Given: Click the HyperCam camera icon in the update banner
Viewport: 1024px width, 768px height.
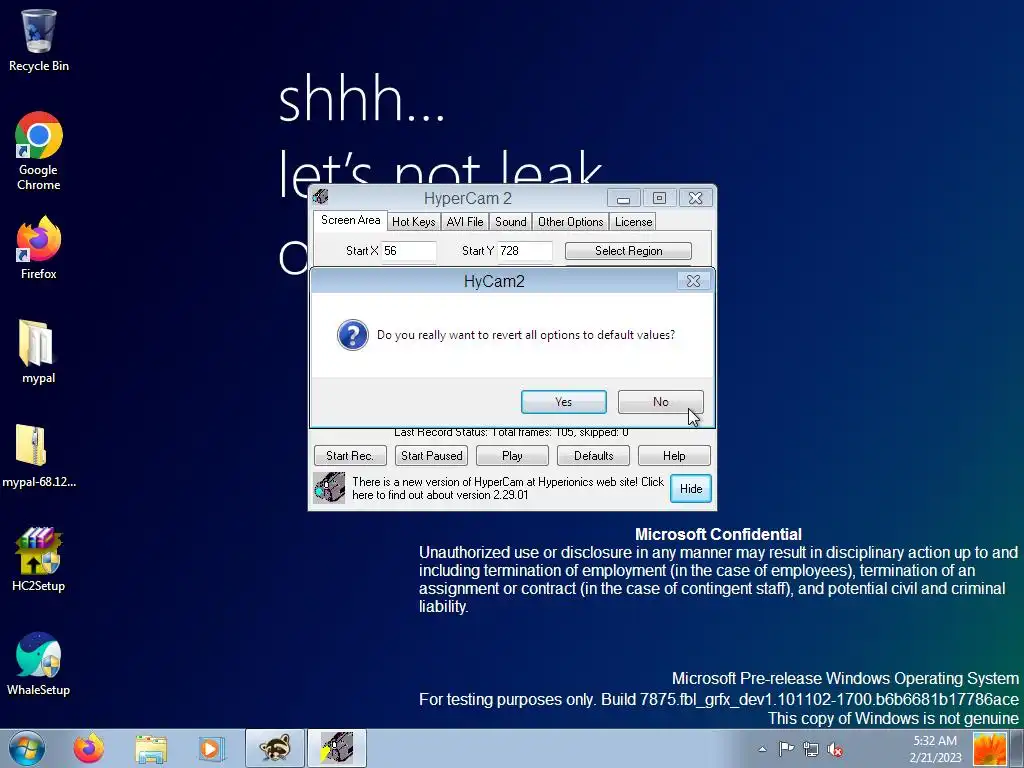Looking at the screenshot, I should pos(328,488).
